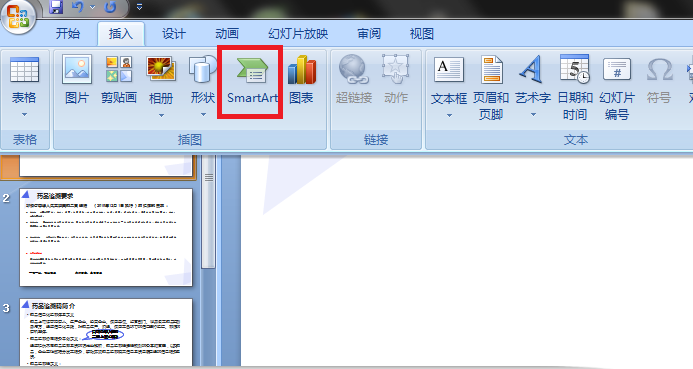Screen dimensions: 693x369
Task: Open the 设计 tab
Action: (x=174, y=34)
